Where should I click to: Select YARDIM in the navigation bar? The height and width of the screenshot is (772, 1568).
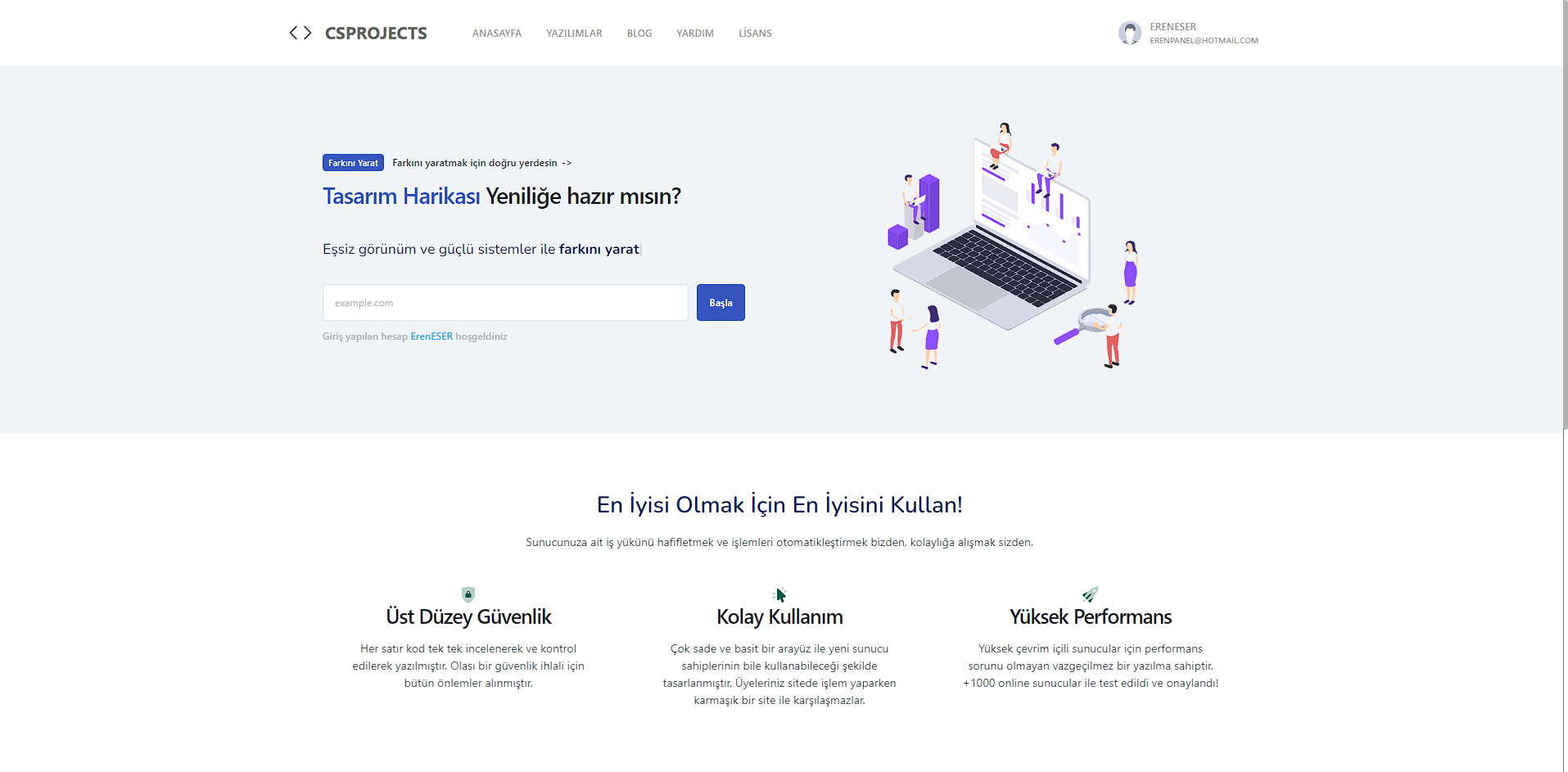click(x=694, y=34)
